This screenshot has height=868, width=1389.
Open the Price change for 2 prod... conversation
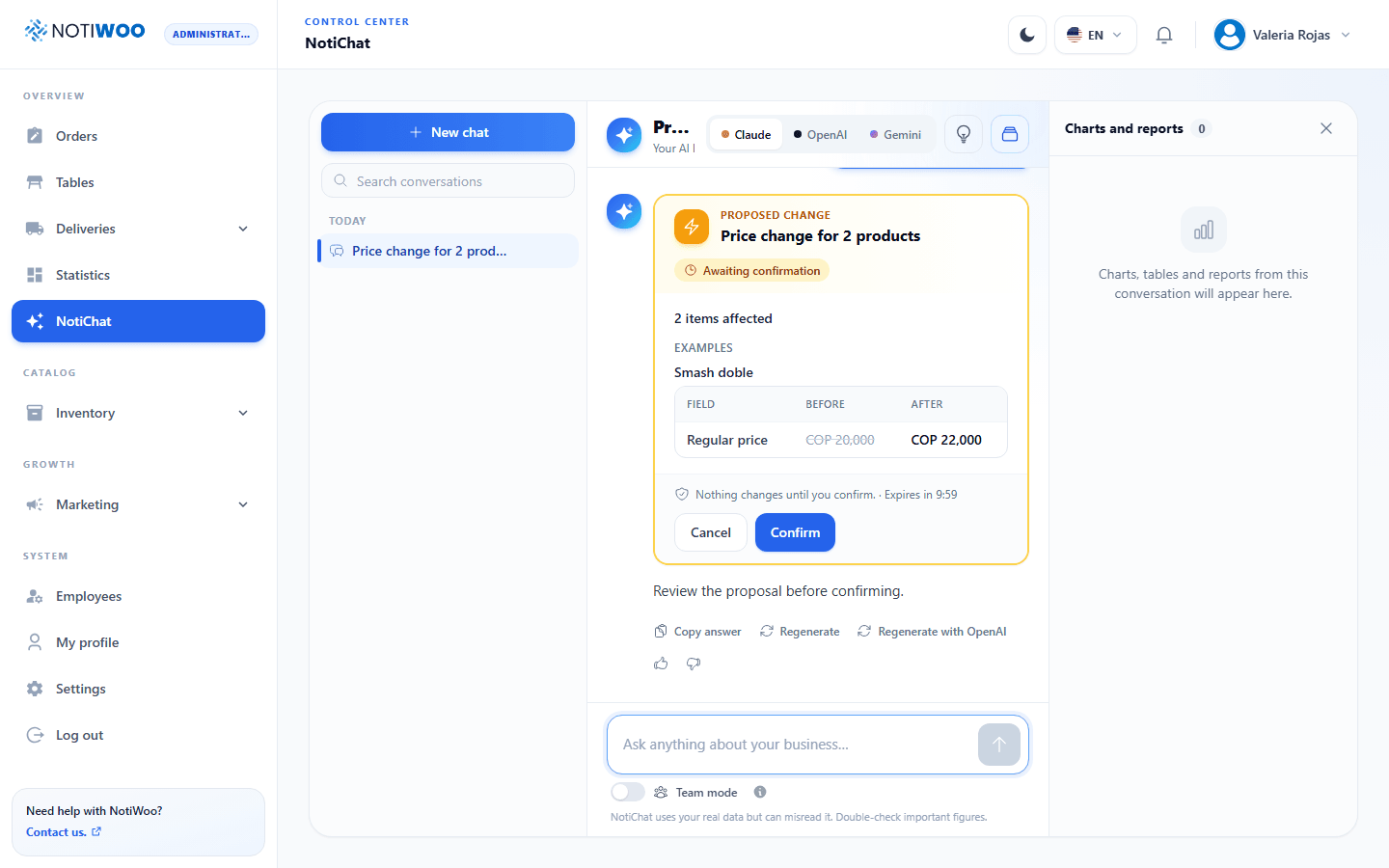coord(448,251)
